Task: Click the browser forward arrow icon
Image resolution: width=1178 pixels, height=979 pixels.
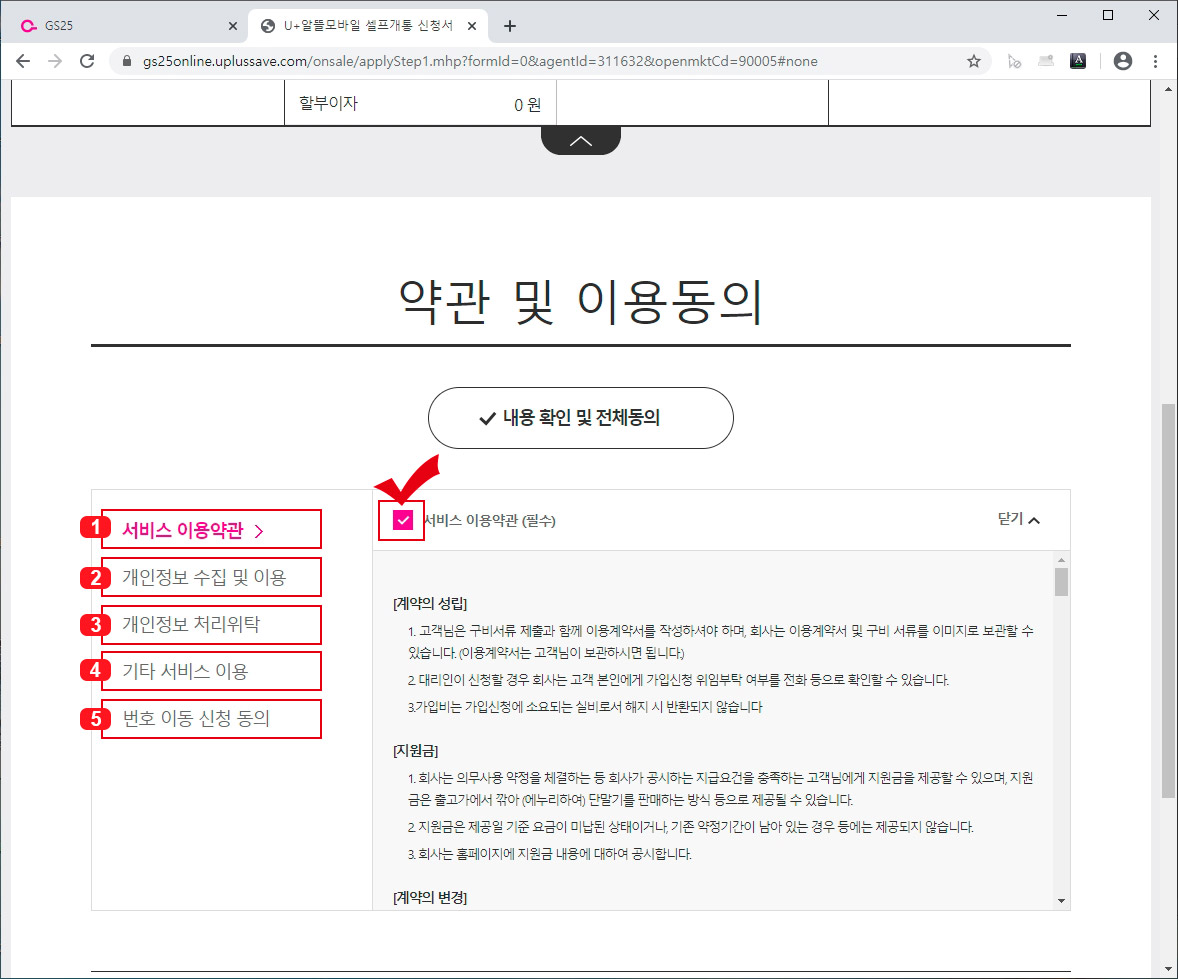Action: [55, 60]
